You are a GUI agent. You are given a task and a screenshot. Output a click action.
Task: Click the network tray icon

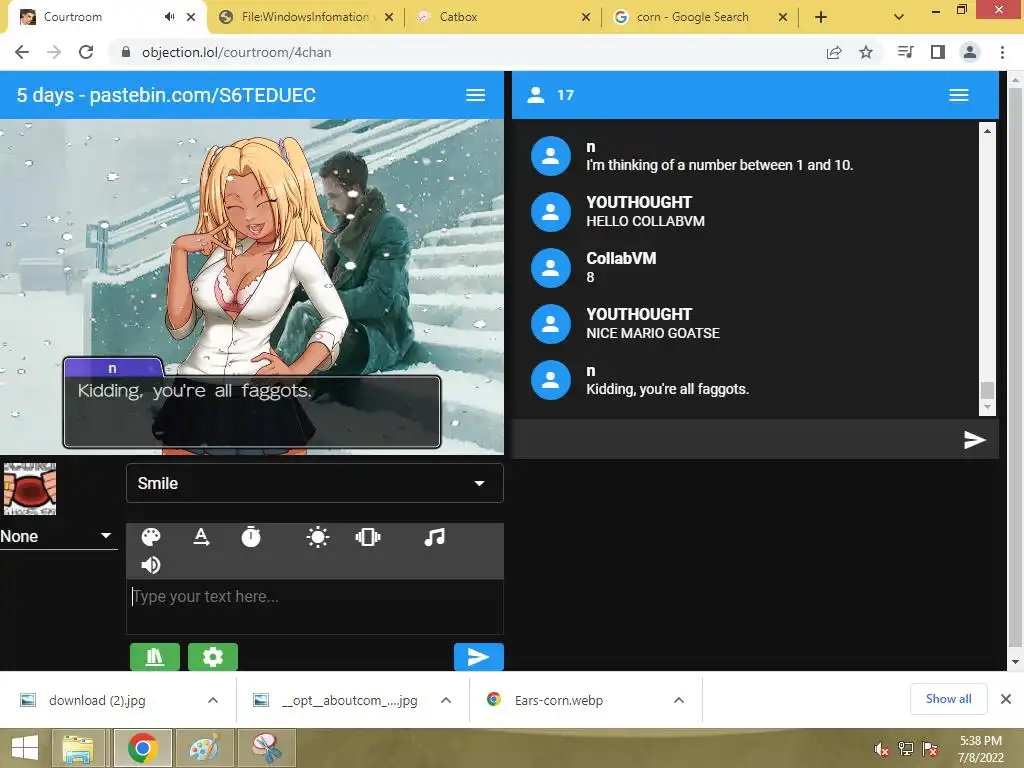(906, 749)
